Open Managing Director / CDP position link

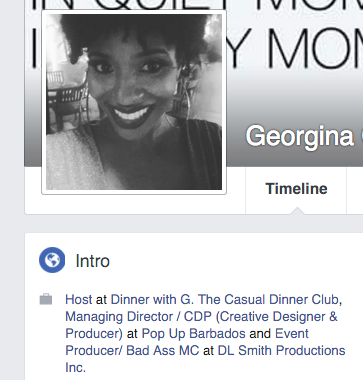pyautogui.click(x=201, y=316)
